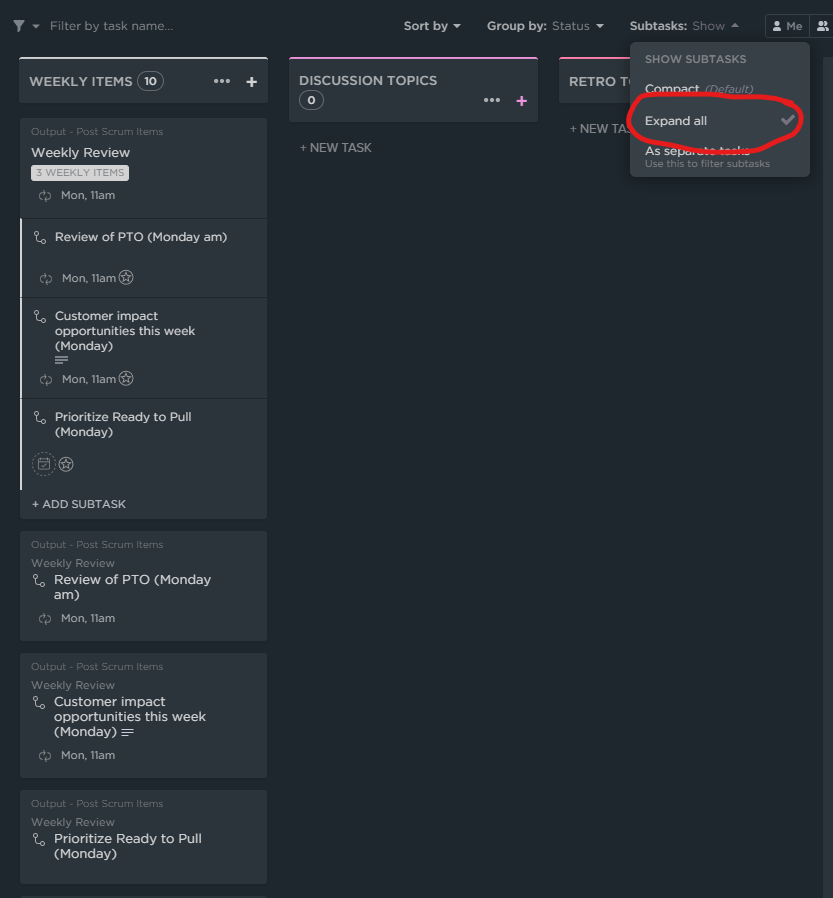The image size is (833, 898).
Task: Open Discussion Topics column ellipsis menu
Action: (491, 101)
